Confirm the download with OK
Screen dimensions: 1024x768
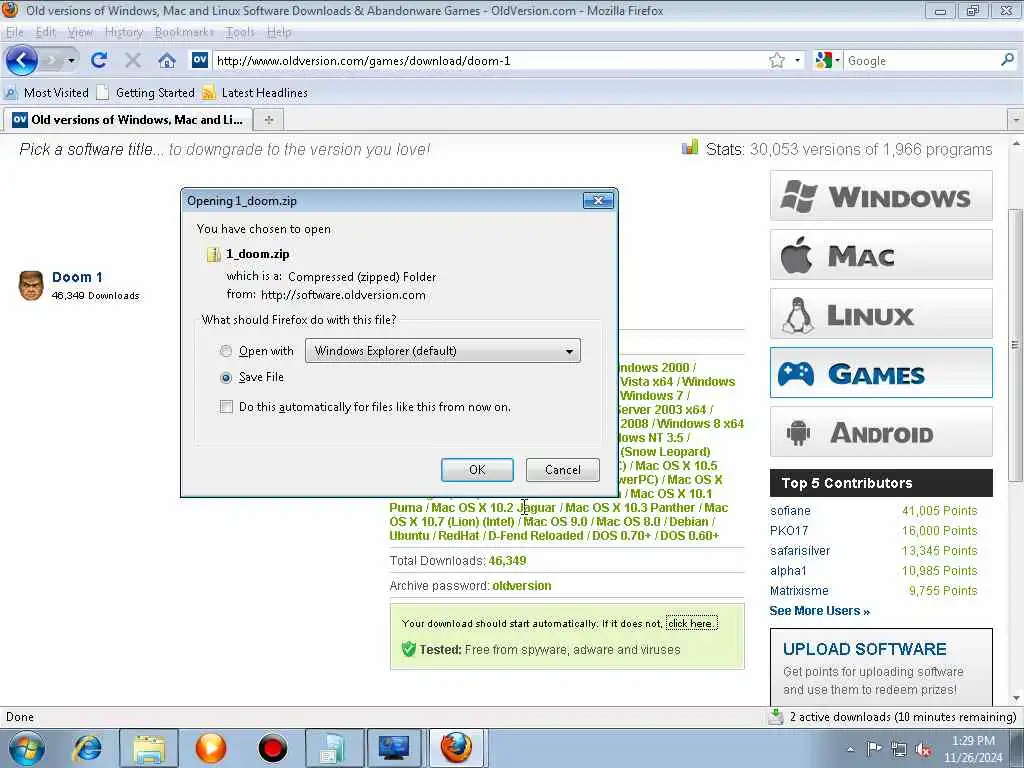[x=477, y=470]
